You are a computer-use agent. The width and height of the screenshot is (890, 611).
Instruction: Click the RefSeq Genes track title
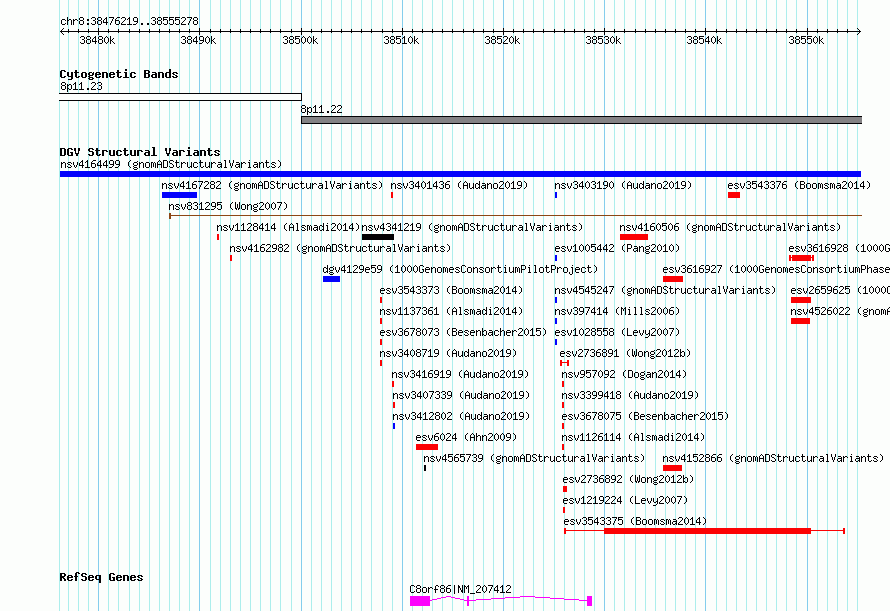tap(101, 577)
